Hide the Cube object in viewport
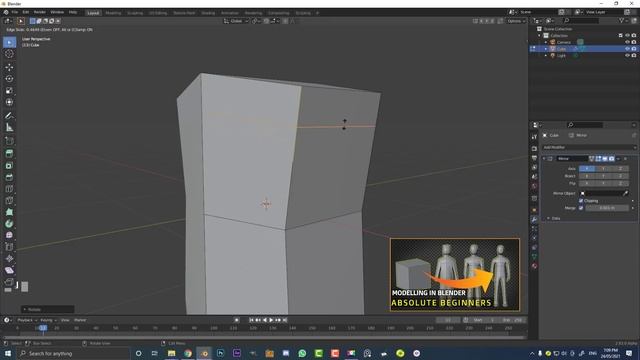640x360 pixels. pos(627,49)
